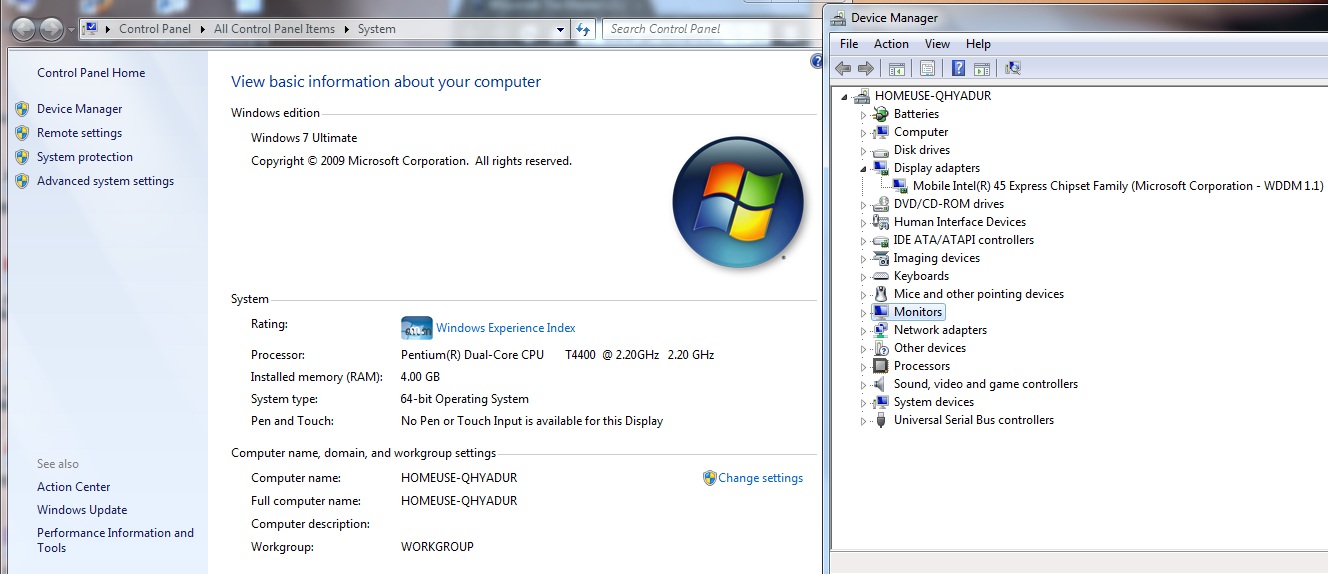Click the Back arrow in Device Manager toolbar
The image size is (1328, 574).
[x=843, y=69]
